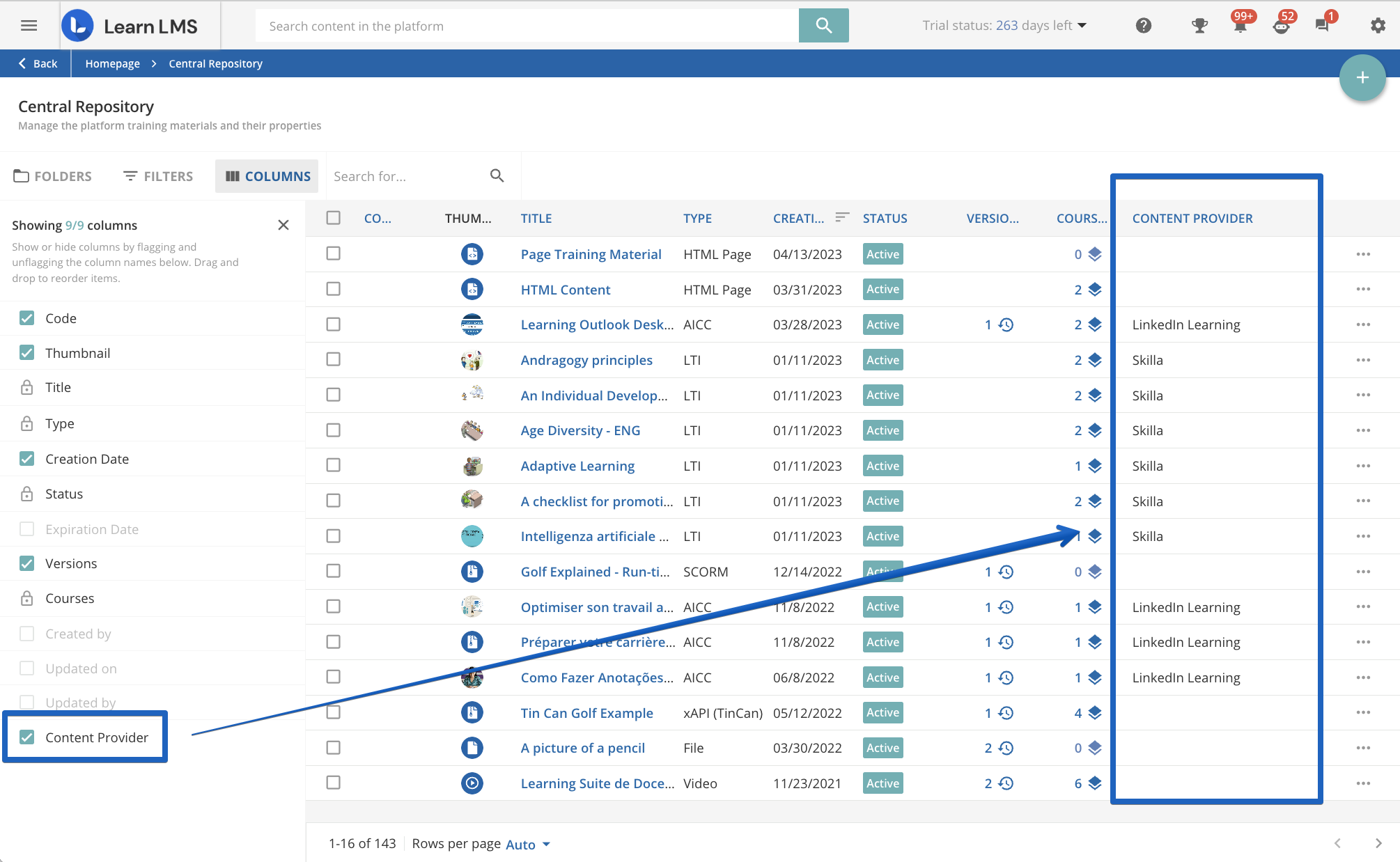Go to next page arrow

1378,843
